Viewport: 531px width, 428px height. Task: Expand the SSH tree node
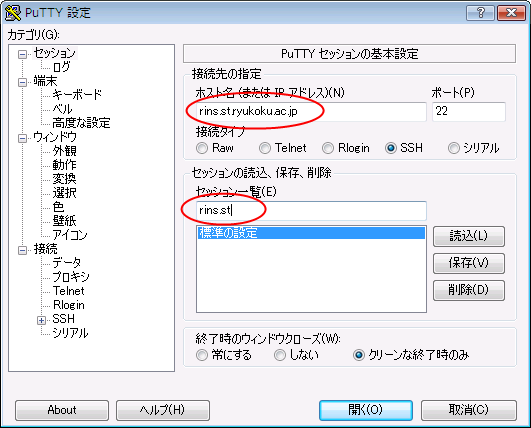pyautogui.click(x=41, y=320)
